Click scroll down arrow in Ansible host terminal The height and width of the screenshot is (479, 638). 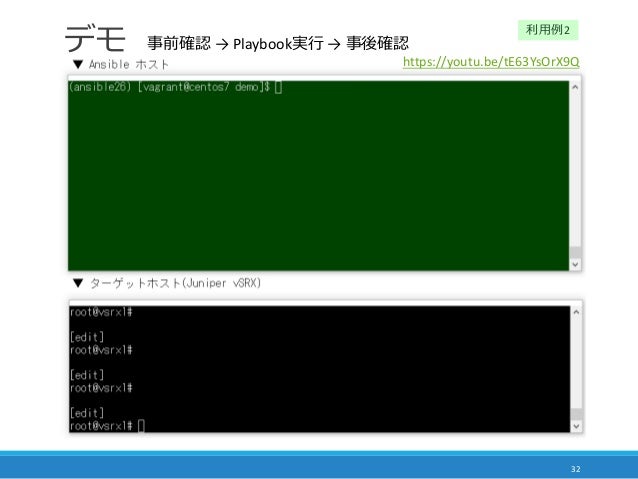(x=575, y=264)
